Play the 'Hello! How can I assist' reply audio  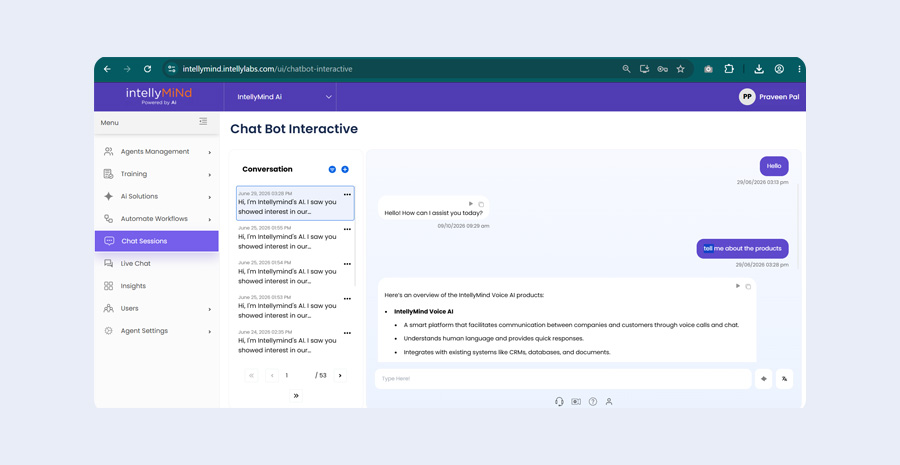pos(471,204)
